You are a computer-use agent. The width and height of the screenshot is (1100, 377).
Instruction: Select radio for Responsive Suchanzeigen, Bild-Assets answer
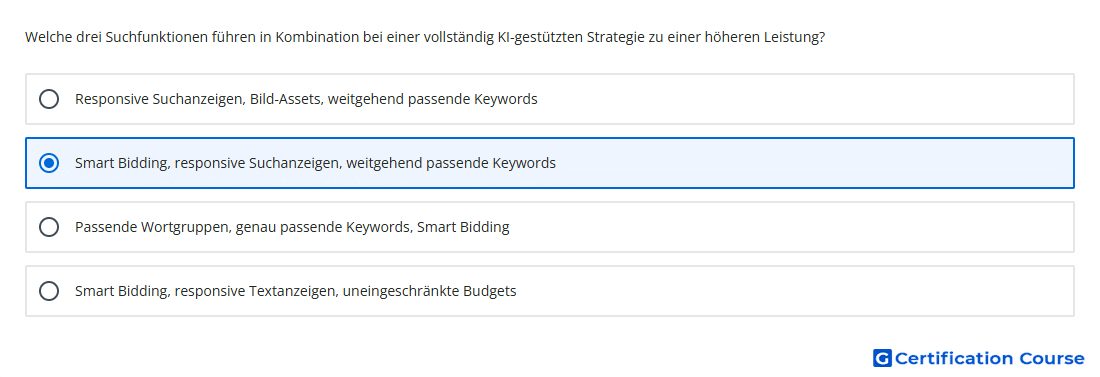(49, 99)
